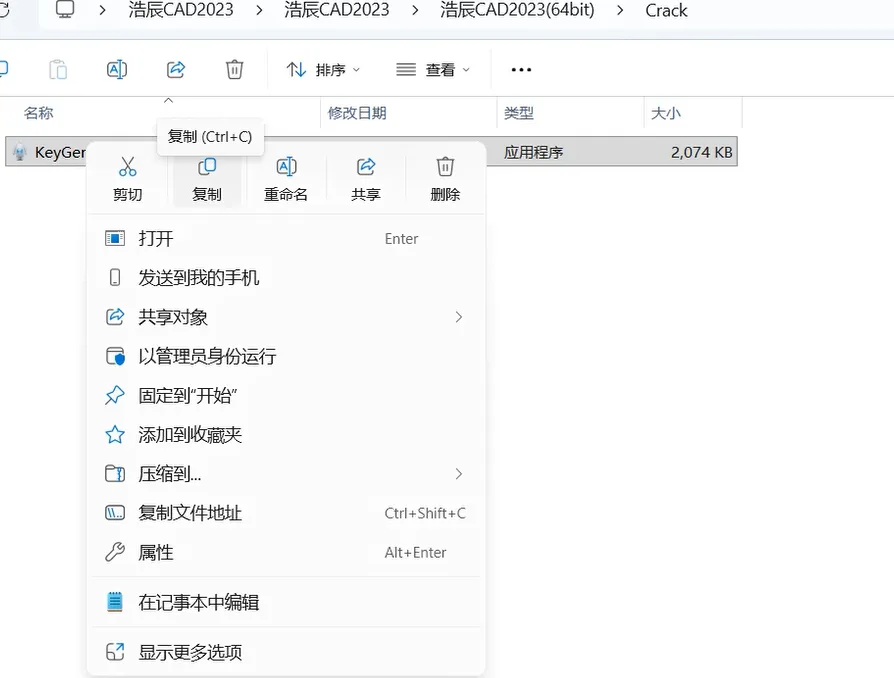Click the 2,074 KB size cell

pos(701,152)
